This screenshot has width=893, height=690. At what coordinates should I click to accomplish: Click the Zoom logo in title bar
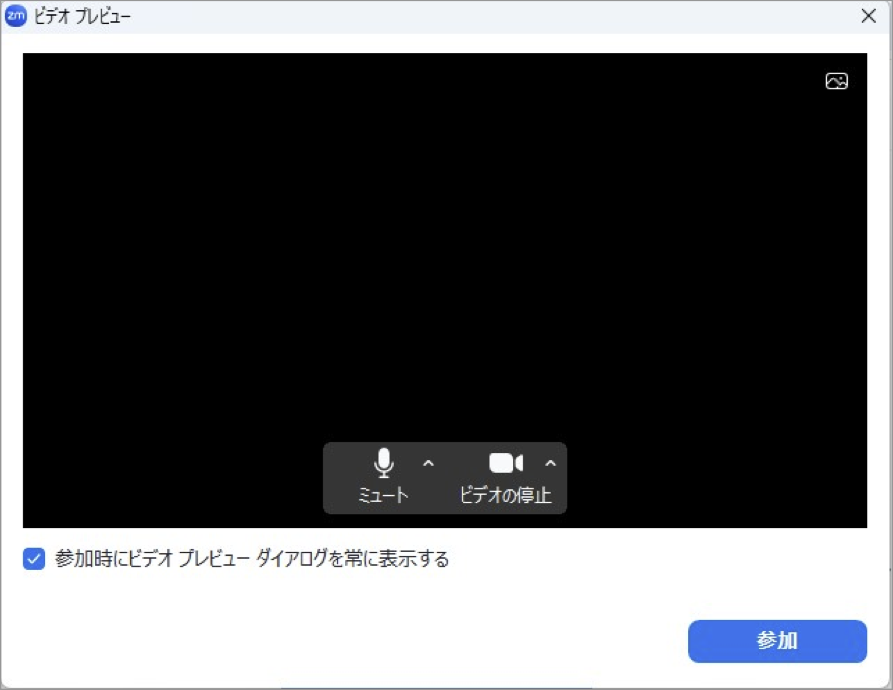click(x=16, y=16)
